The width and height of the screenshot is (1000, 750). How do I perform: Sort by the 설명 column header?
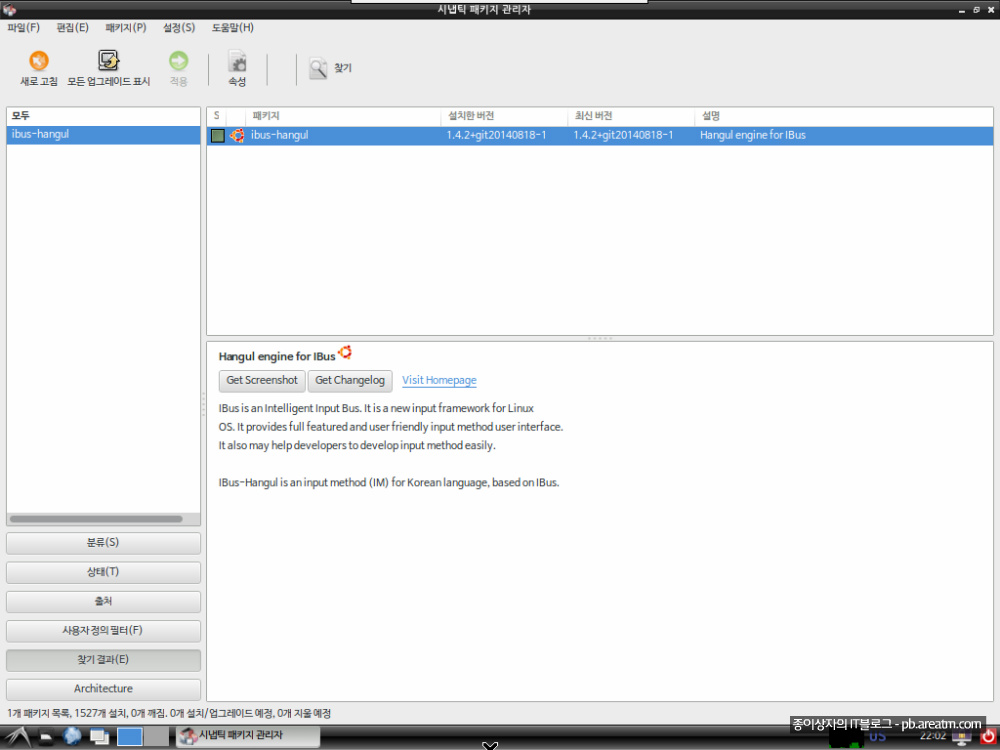(843, 116)
